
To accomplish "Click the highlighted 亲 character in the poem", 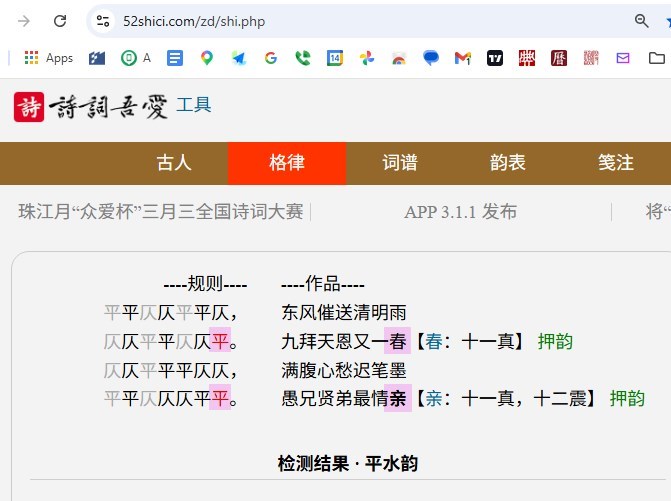I will tap(398, 398).
